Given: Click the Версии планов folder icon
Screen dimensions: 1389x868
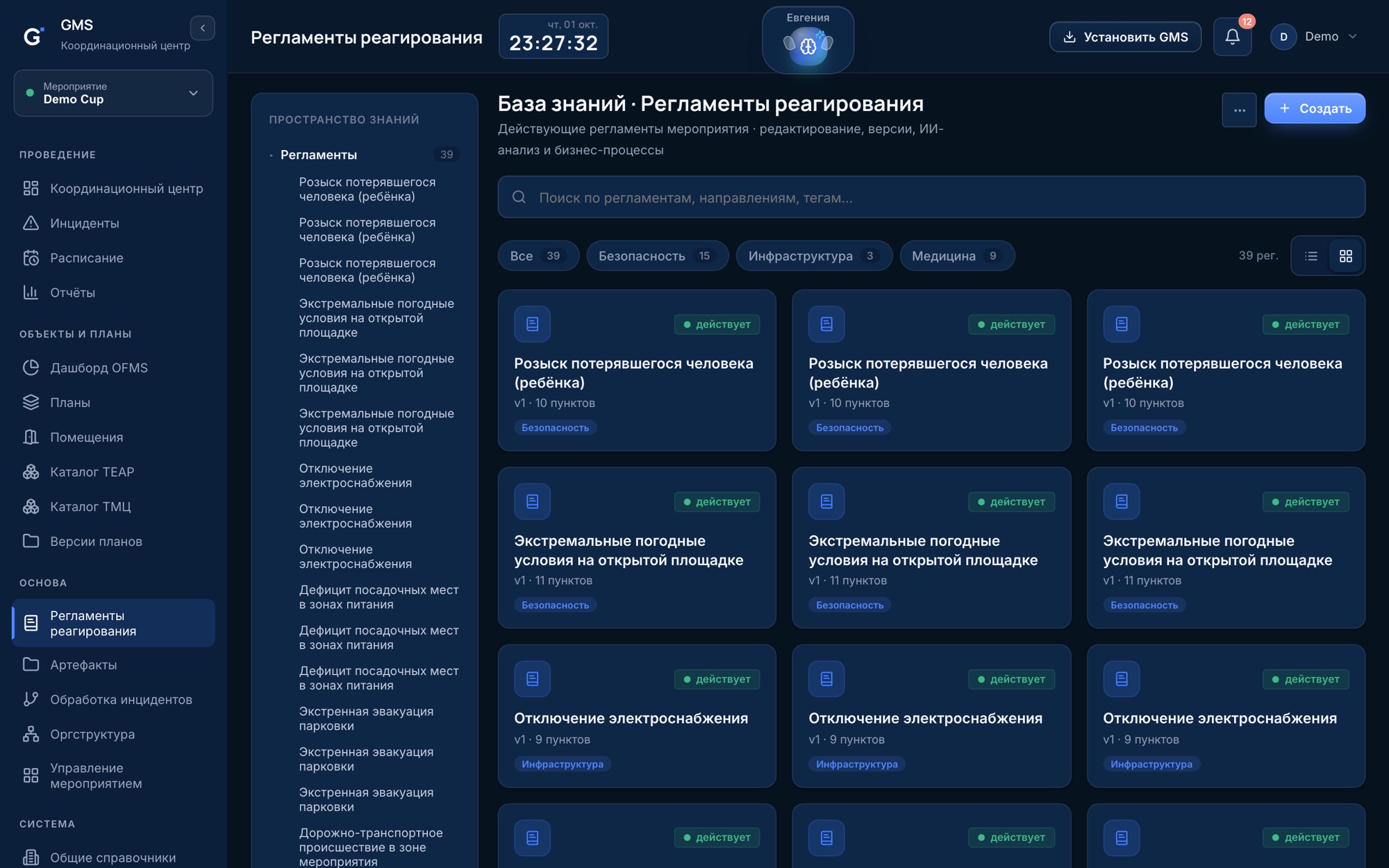Looking at the screenshot, I should pyautogui.click(x=31, y=541).
